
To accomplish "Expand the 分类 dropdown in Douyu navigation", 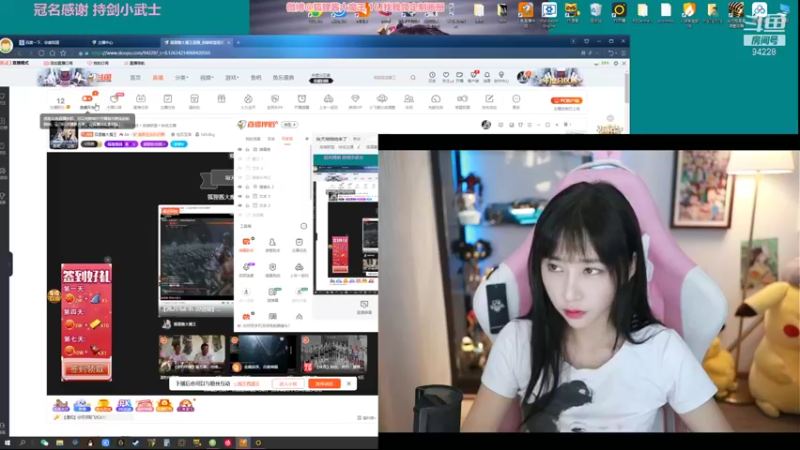I will point(182,78).
